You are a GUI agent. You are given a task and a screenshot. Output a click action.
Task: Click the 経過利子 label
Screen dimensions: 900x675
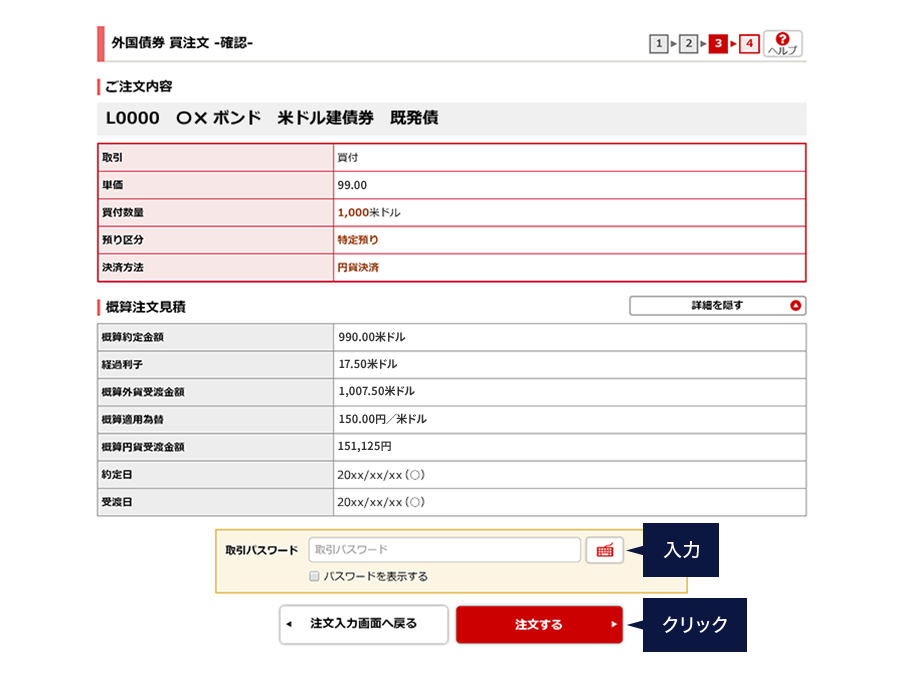click(x=122, y=364)
